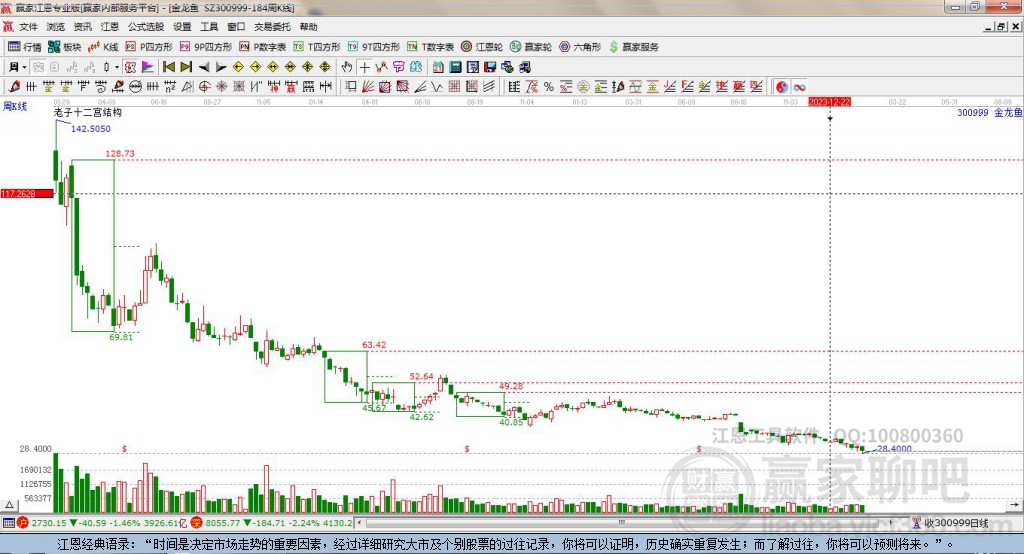Click the 128.73 price level label
The height and width of the screenshot is (554, 1024).
tap(120, 154)
